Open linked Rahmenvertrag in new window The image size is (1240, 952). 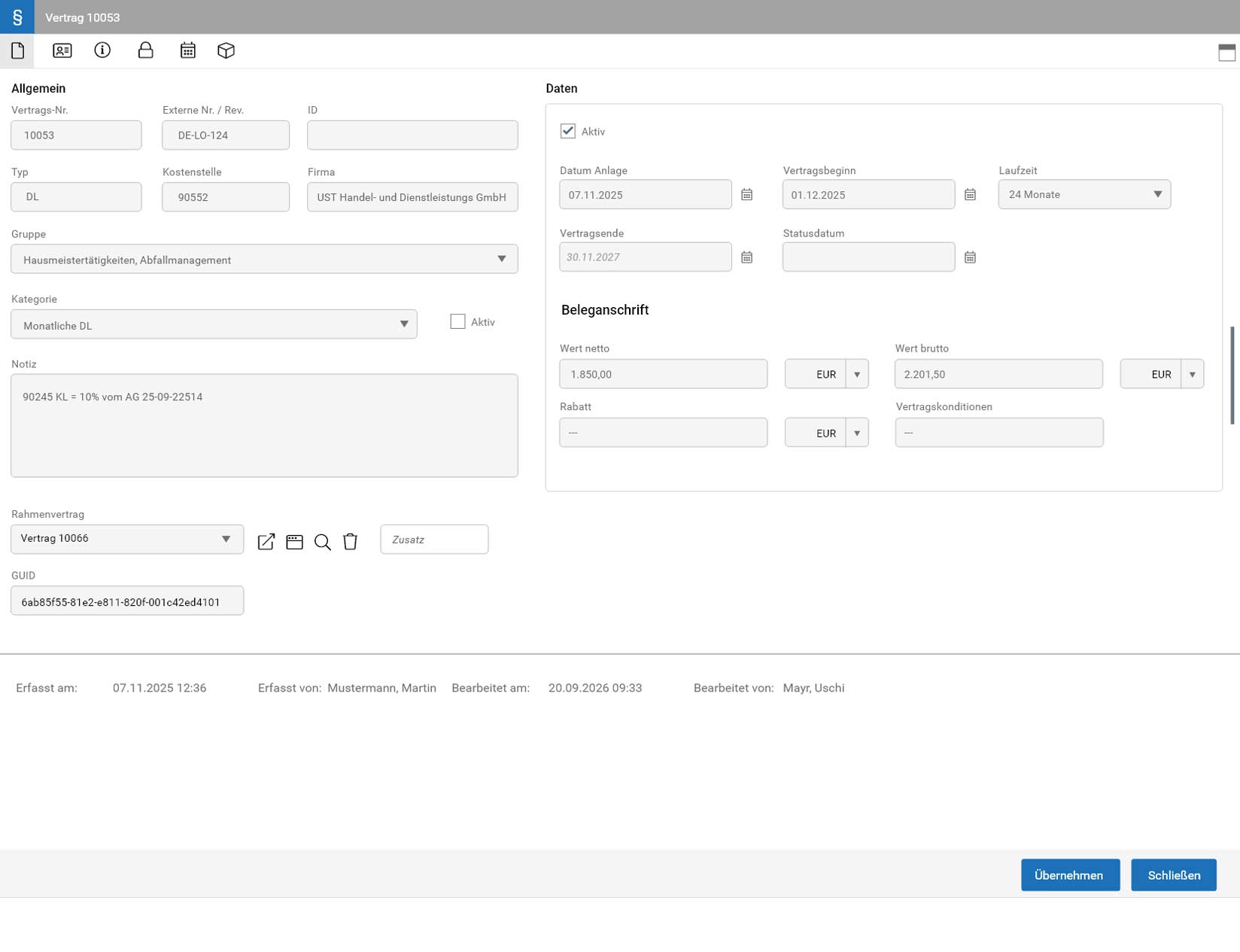tap(266, 542)
